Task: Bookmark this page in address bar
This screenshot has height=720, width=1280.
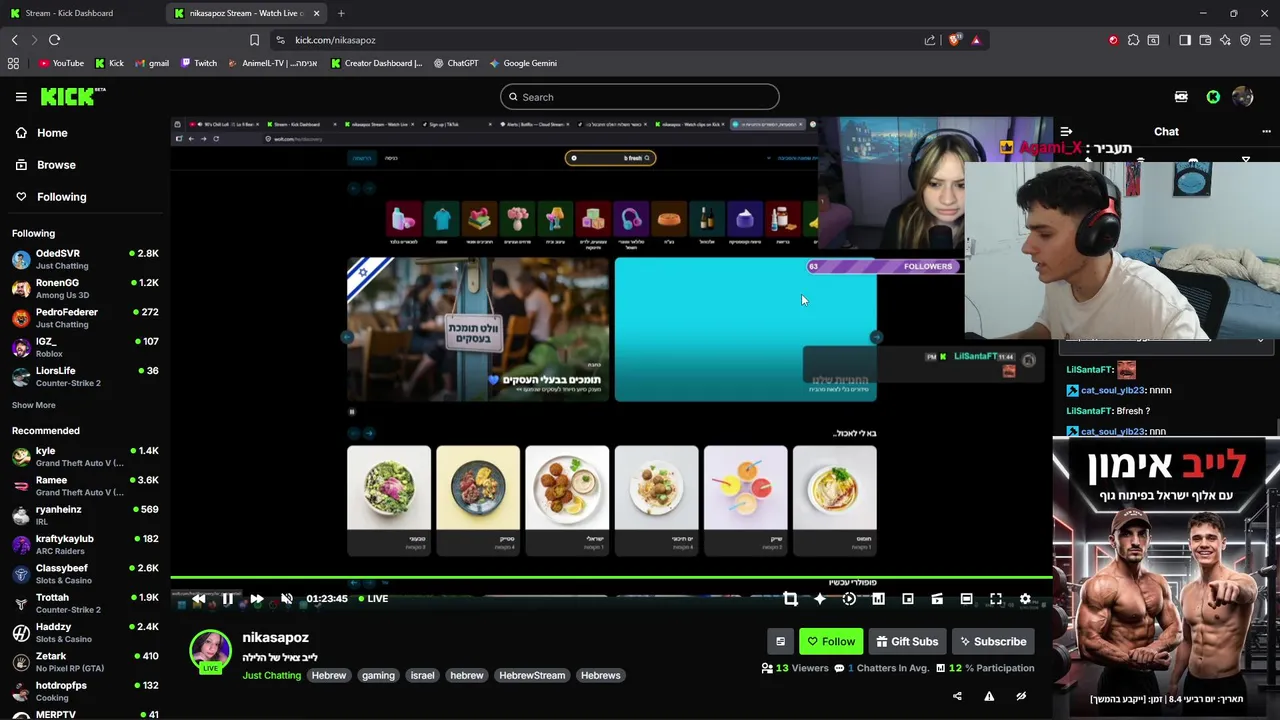Action: tap(254, 40)
